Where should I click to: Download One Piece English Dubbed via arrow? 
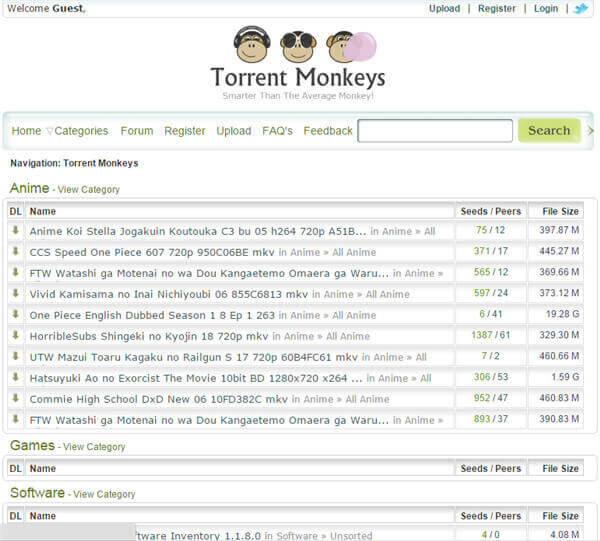click(16, 314)
